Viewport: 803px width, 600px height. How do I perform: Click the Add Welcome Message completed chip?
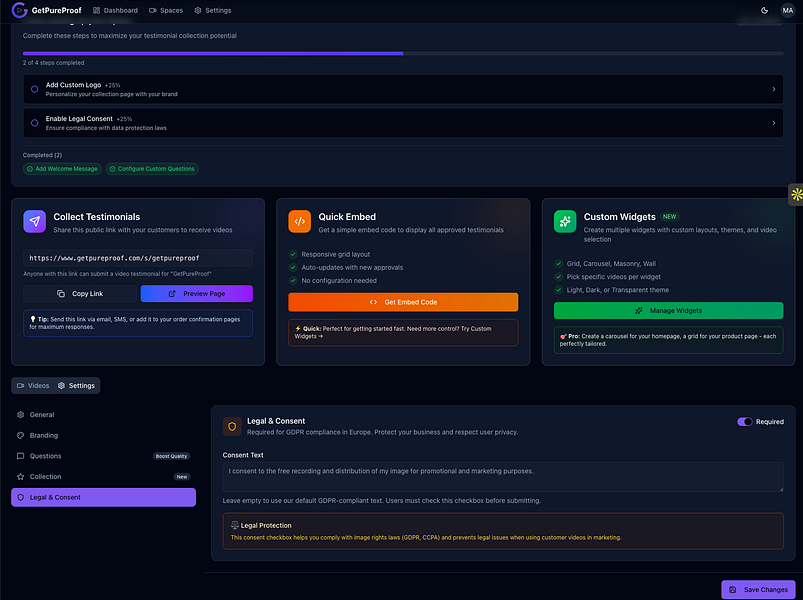pos(62,168)
